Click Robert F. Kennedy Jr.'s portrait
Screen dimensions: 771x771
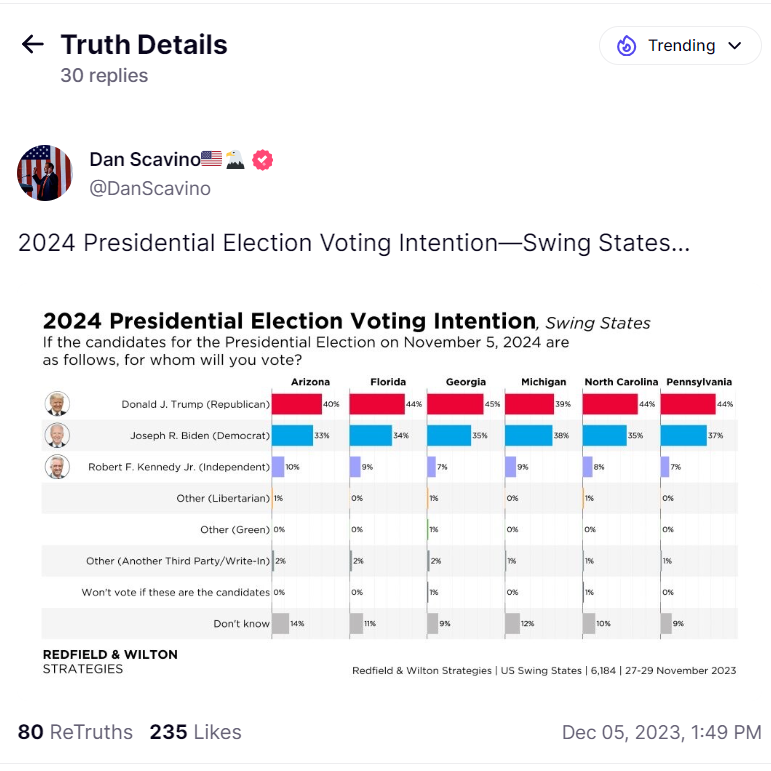[x=57, y=467]
